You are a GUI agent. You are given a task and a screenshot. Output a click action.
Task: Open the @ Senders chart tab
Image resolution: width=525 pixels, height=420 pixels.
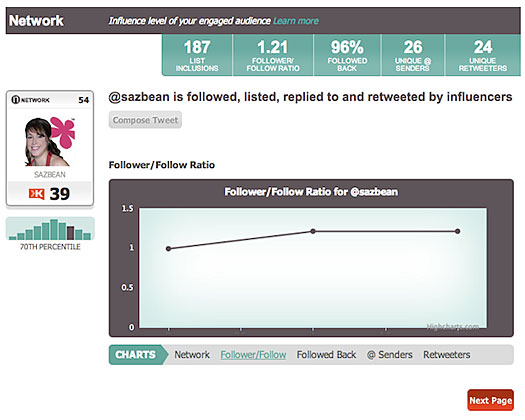coord(390,355)
